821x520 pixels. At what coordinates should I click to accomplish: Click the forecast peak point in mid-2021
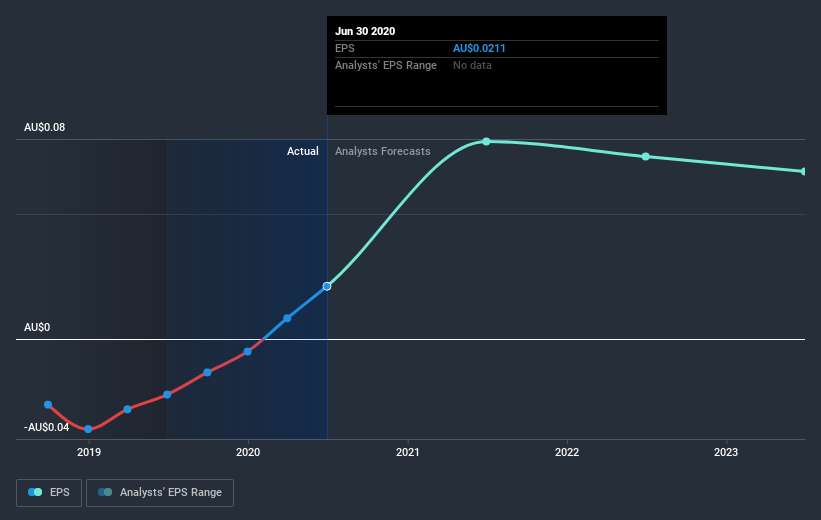tap(486, 141)
